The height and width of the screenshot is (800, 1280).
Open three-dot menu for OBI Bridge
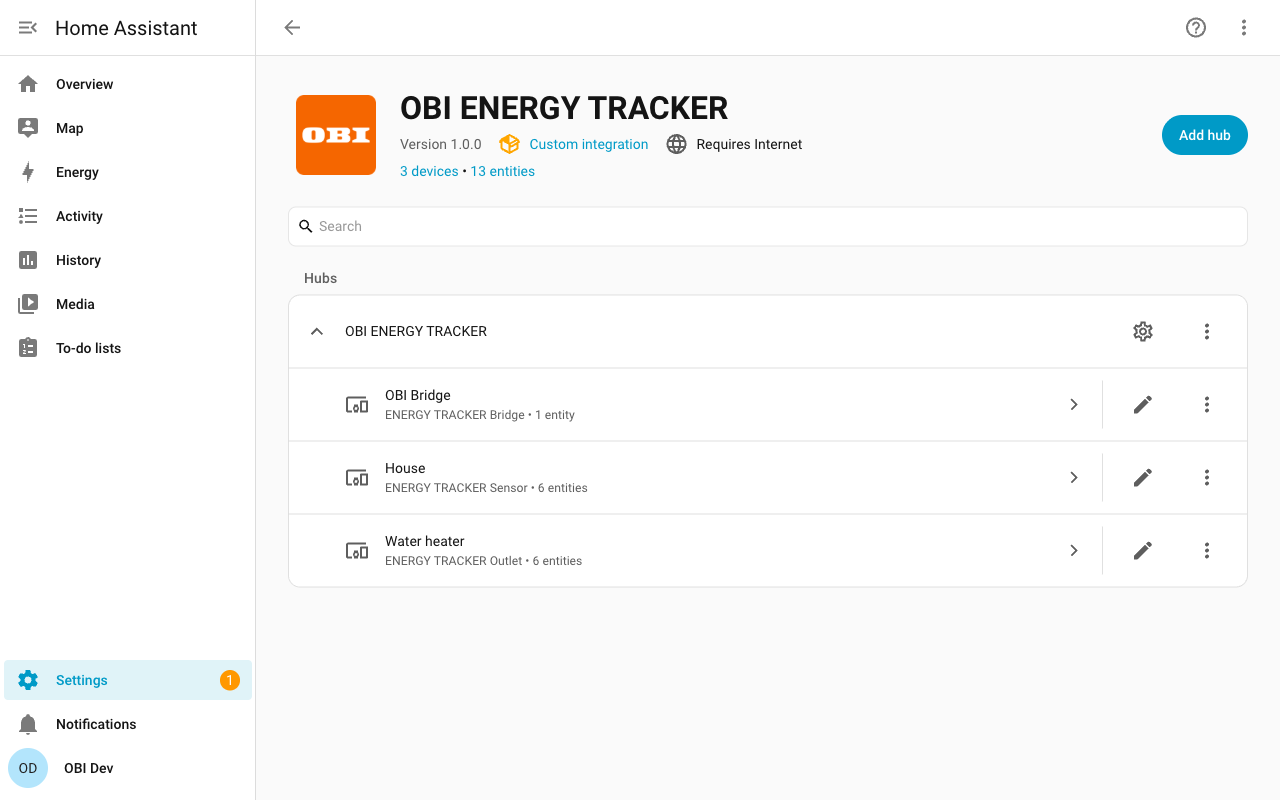tap(1207, 404)
